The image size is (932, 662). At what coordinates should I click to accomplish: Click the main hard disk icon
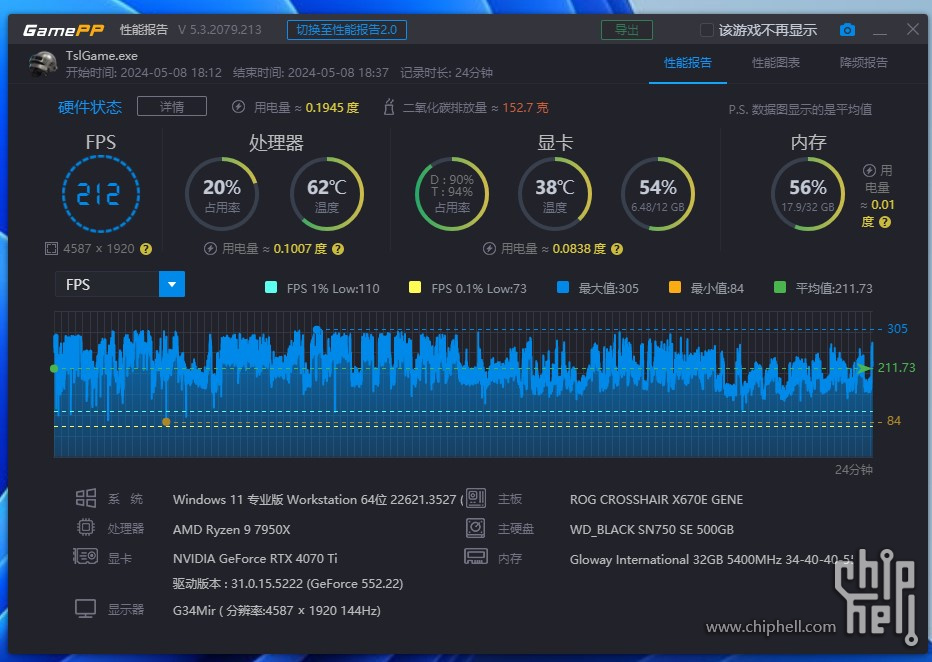476,527
